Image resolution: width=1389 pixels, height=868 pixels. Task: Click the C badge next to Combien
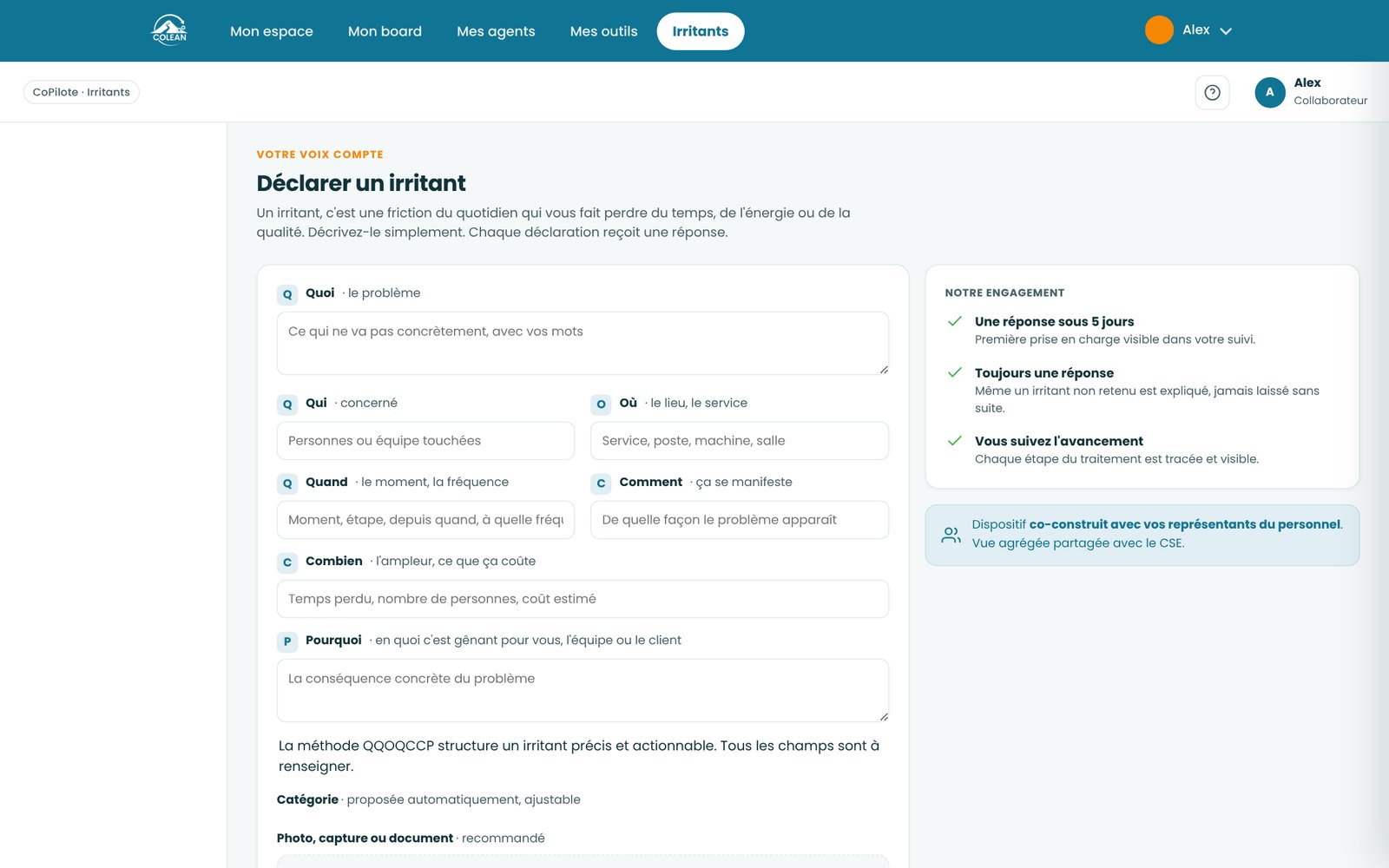click(287, 562)
